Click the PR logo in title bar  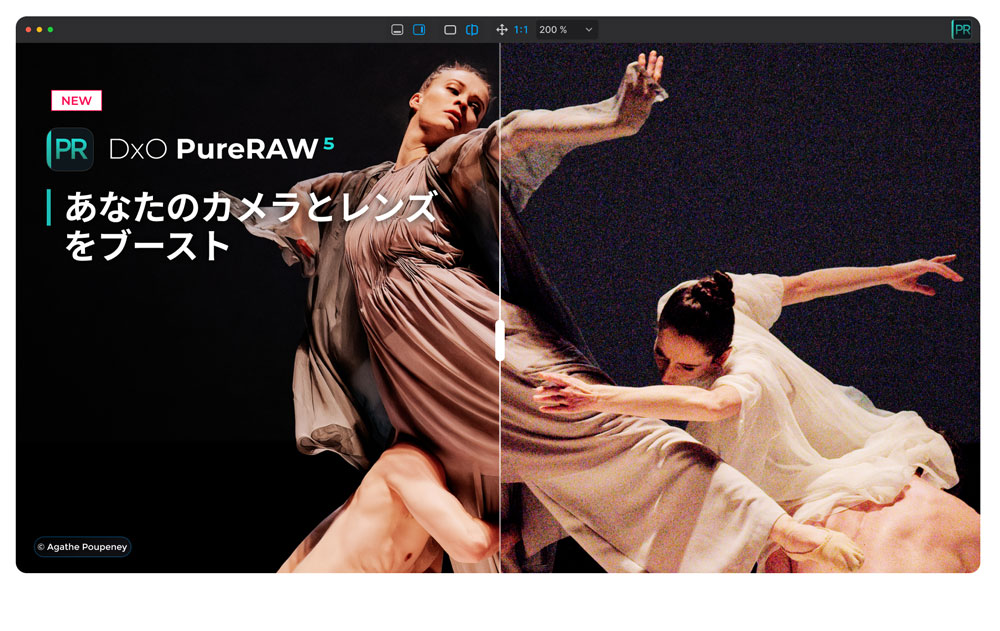pos(962,29)
